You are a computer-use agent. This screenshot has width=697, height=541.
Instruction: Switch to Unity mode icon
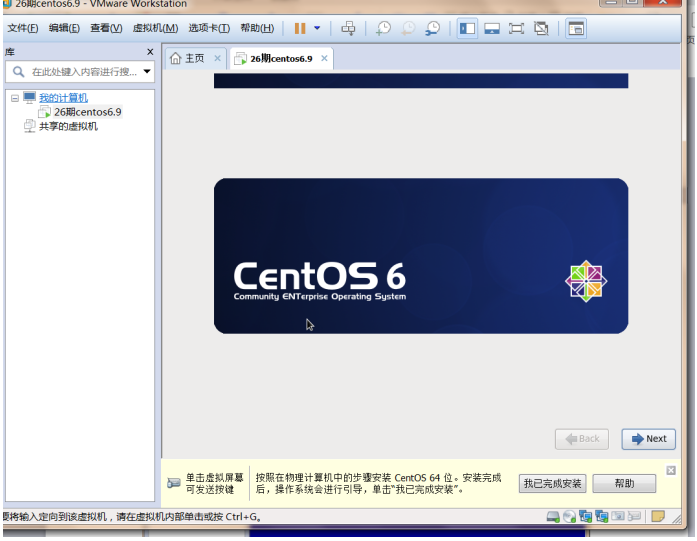click(541, 29)
